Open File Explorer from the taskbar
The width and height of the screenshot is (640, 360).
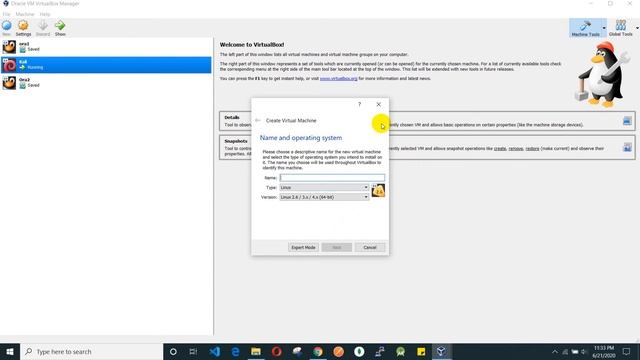pos(256,351)
